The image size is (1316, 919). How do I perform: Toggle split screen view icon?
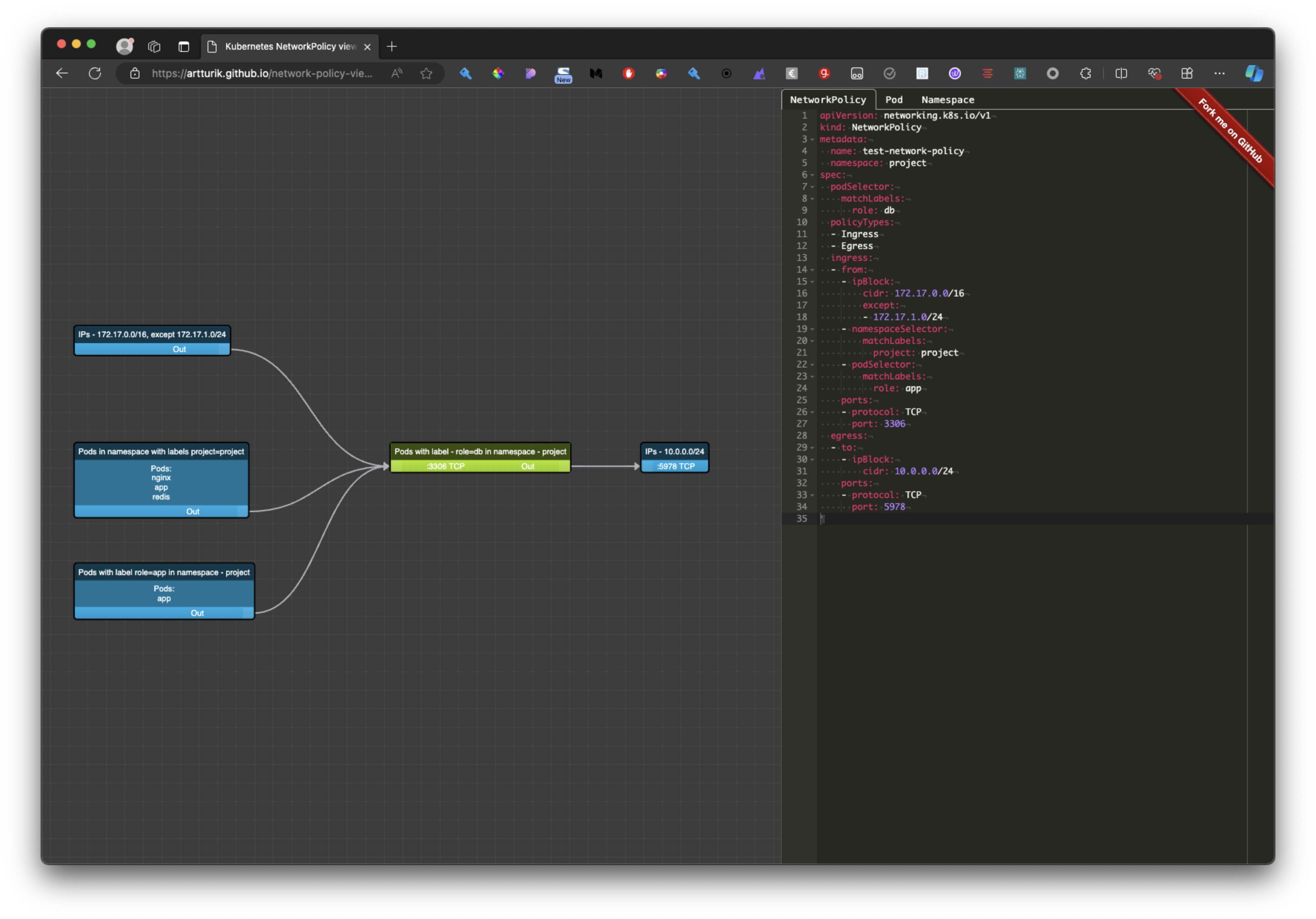pyautogui.click(x=1121, y=73)
